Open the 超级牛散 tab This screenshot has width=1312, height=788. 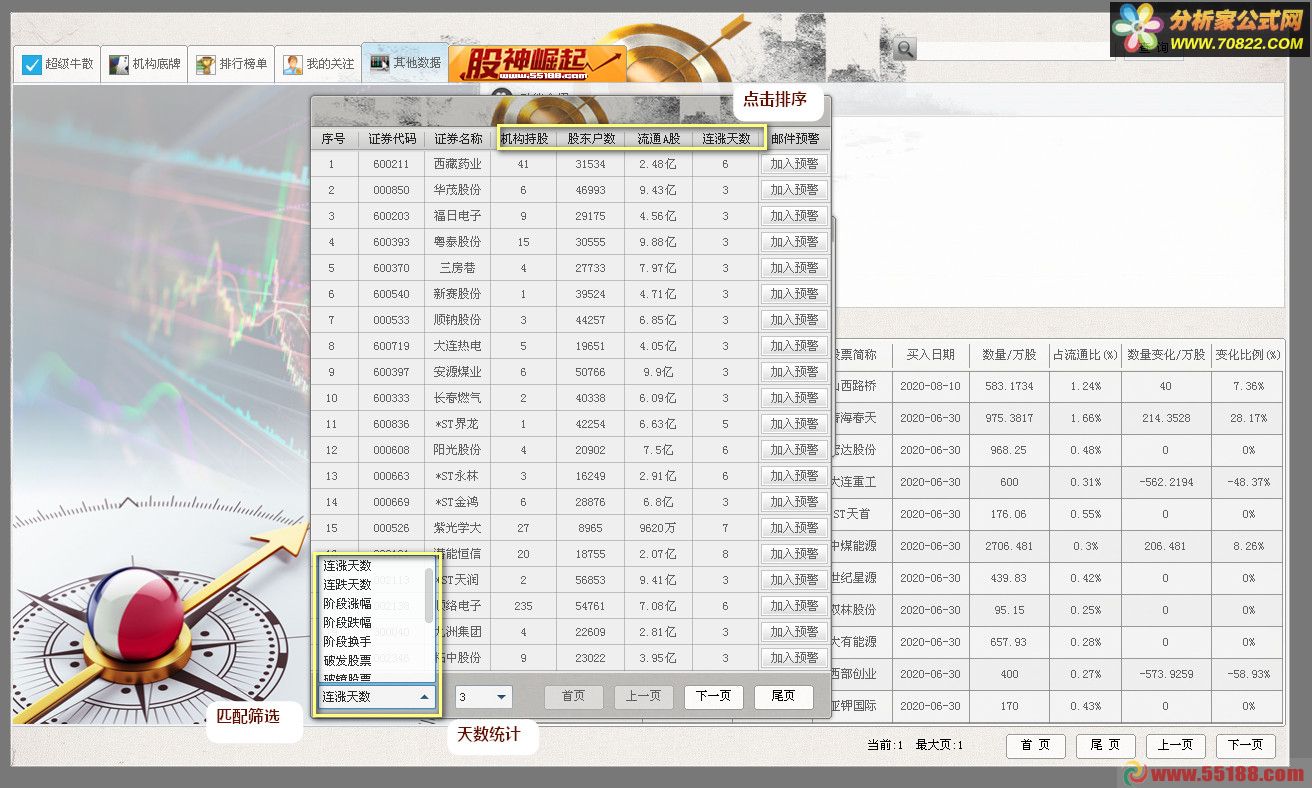tap(58, 64)
